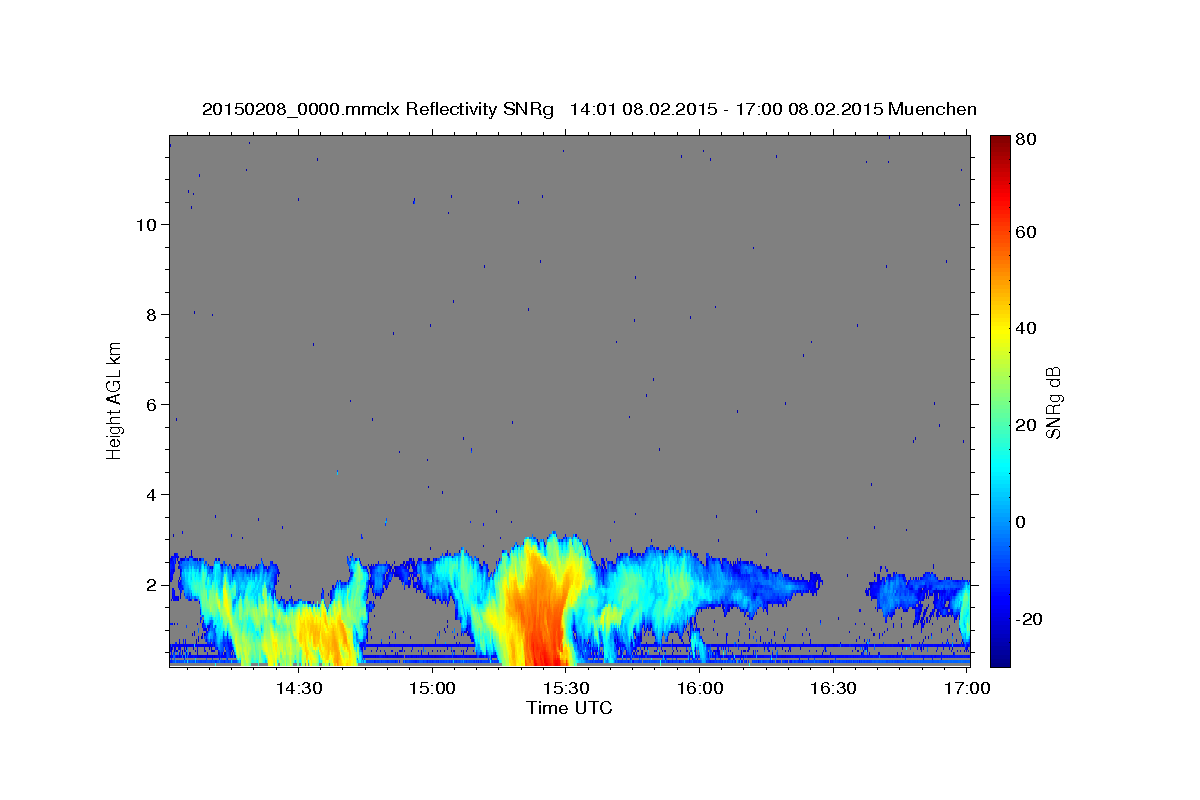Click the 15:30 time tick label
The width and height of the screenshot is (1200, 800).
tap(565, 688)
